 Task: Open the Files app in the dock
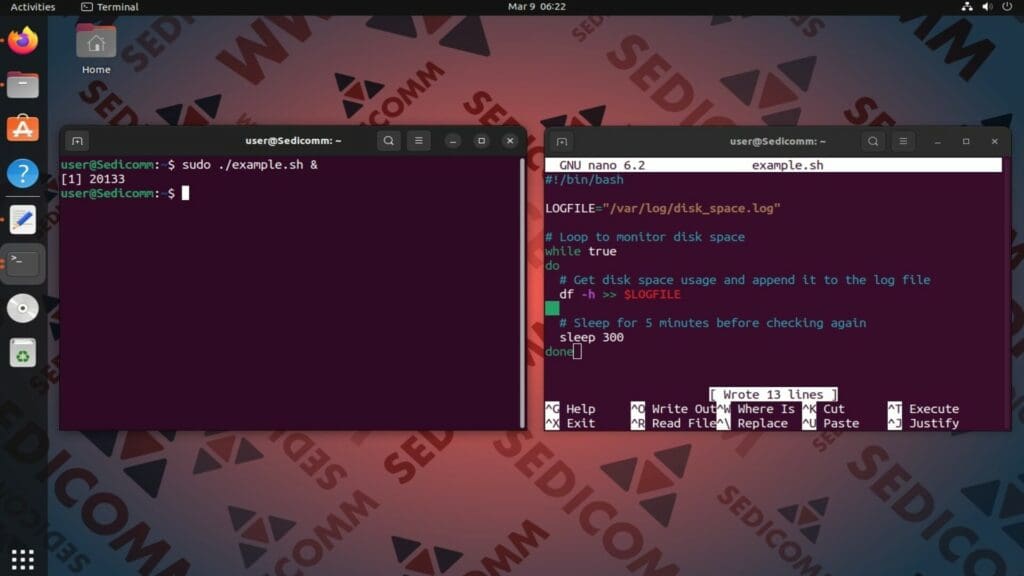[23, 85]
